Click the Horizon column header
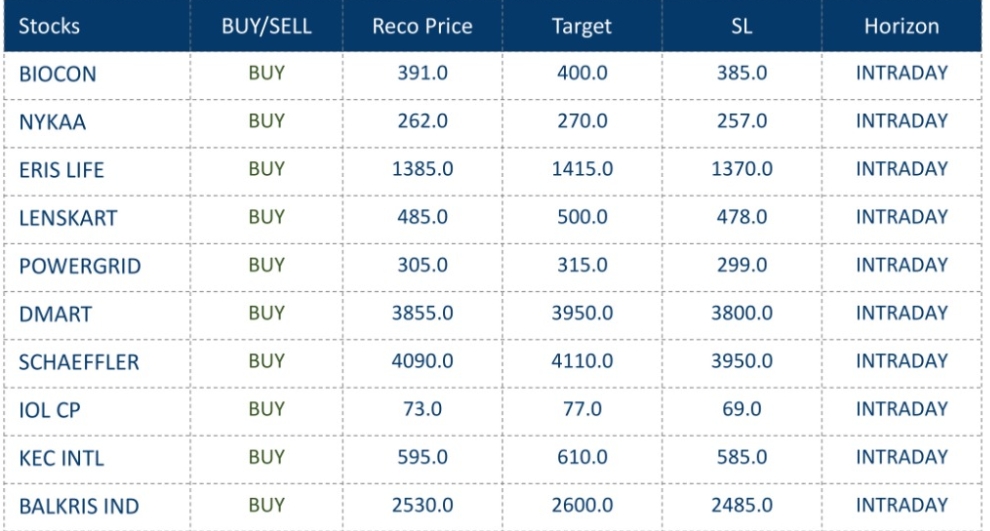This screenshot has width=990, height=531. click(x=901, y=27)
